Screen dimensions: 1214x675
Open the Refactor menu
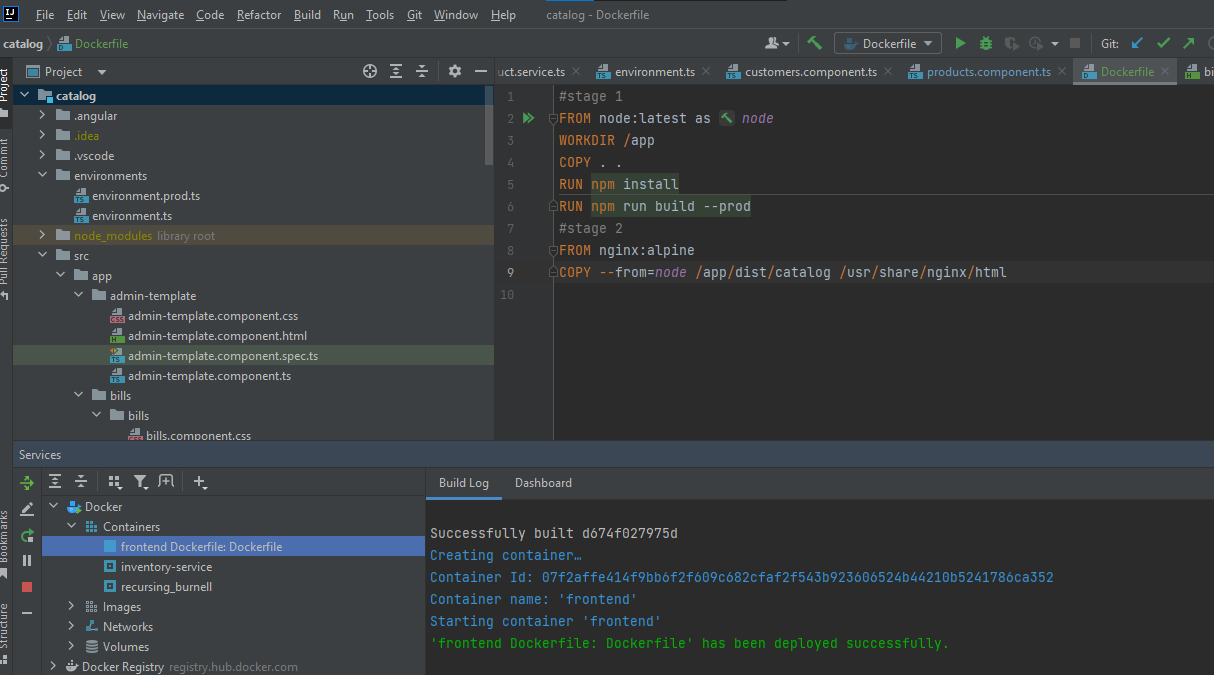tap(258, 15)
